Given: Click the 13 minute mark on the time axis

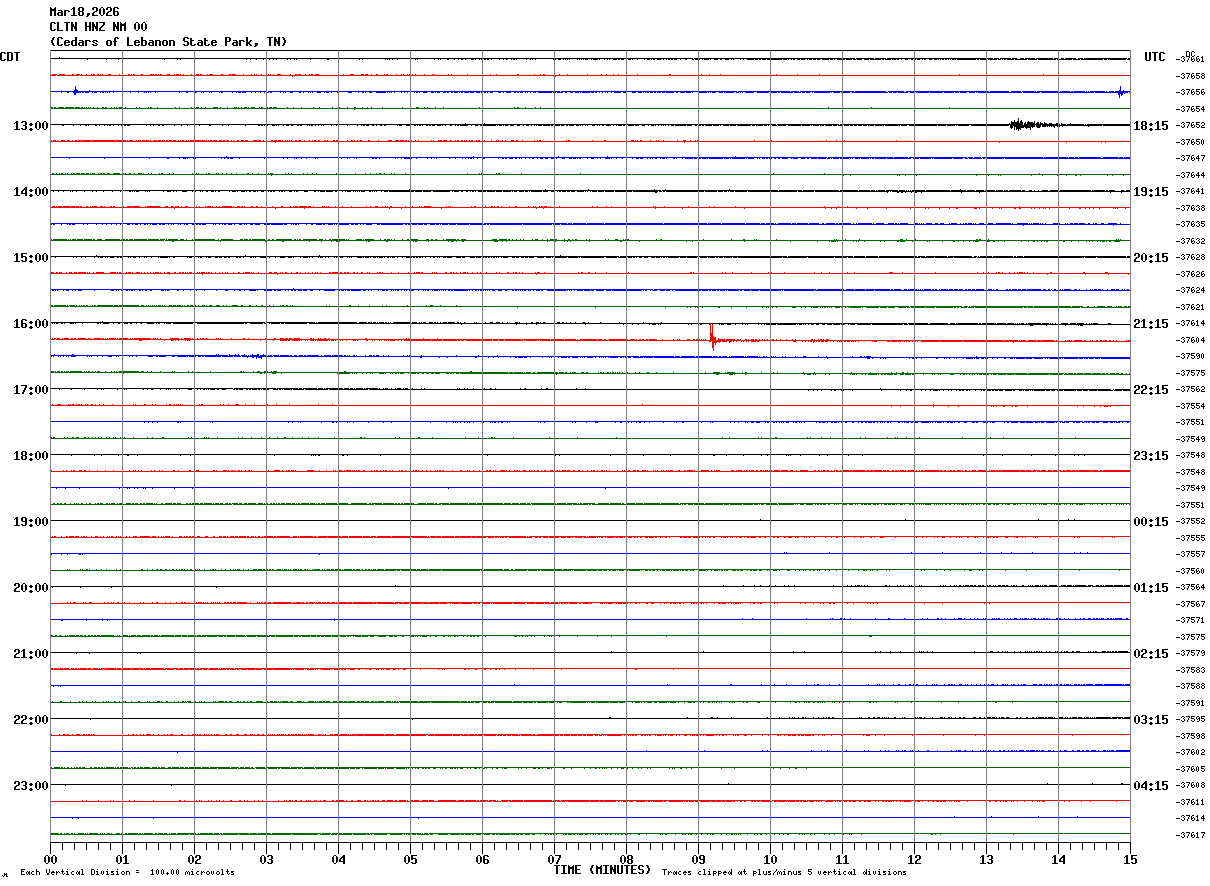Looking at the screenshot, I should pyautogui.click(x=986, y=859).
